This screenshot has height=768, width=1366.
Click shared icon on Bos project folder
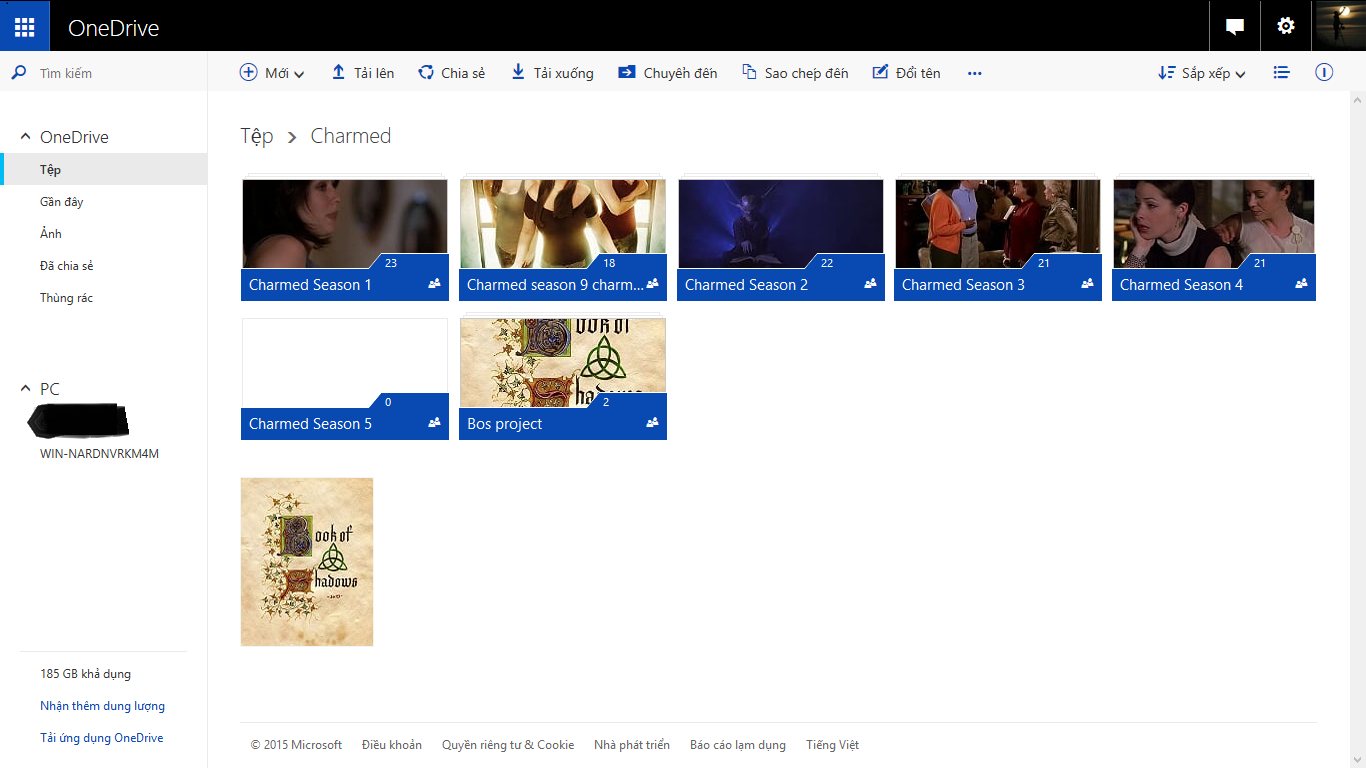[652, 423]
